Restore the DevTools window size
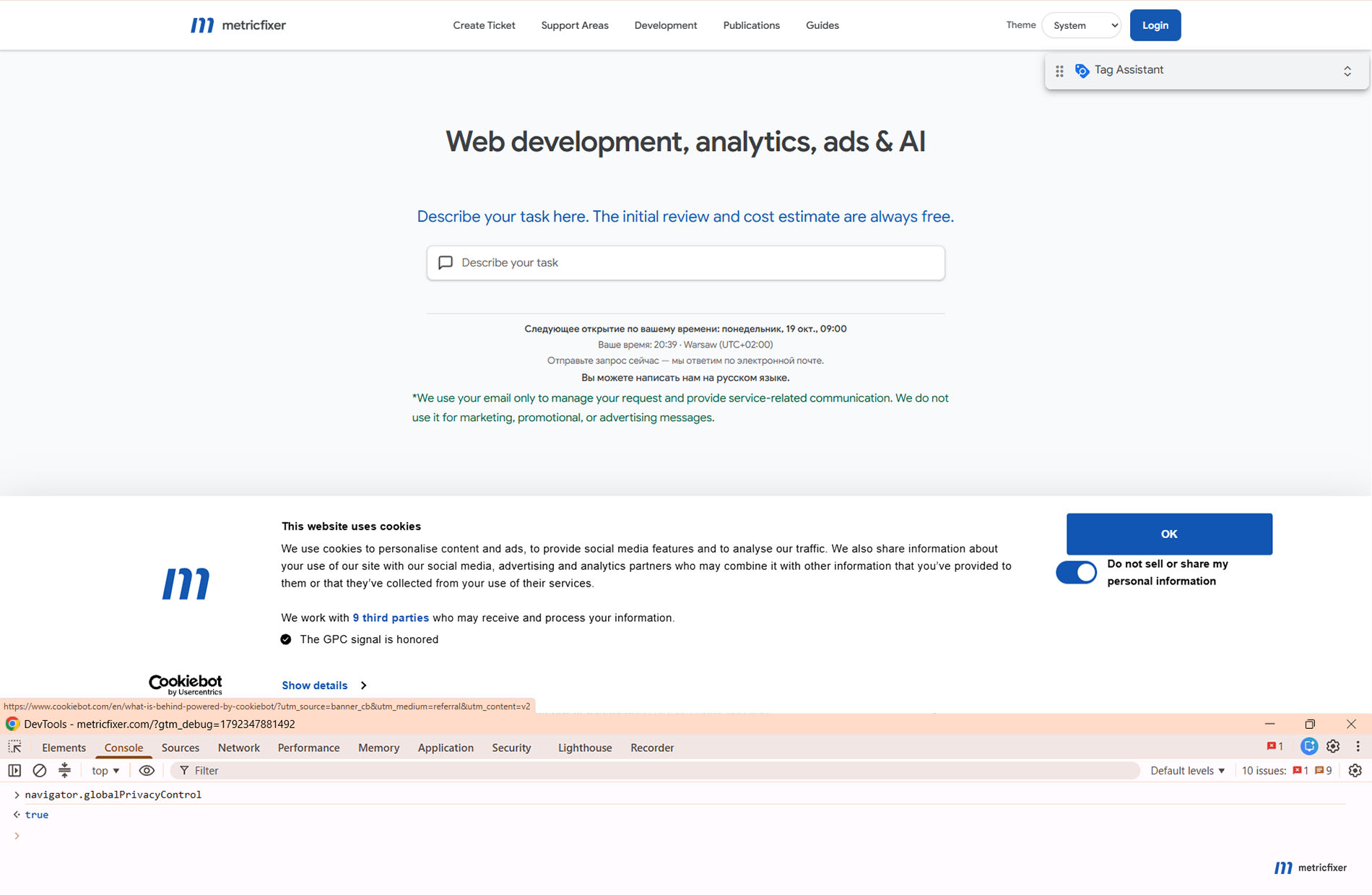 point(1310,724)
